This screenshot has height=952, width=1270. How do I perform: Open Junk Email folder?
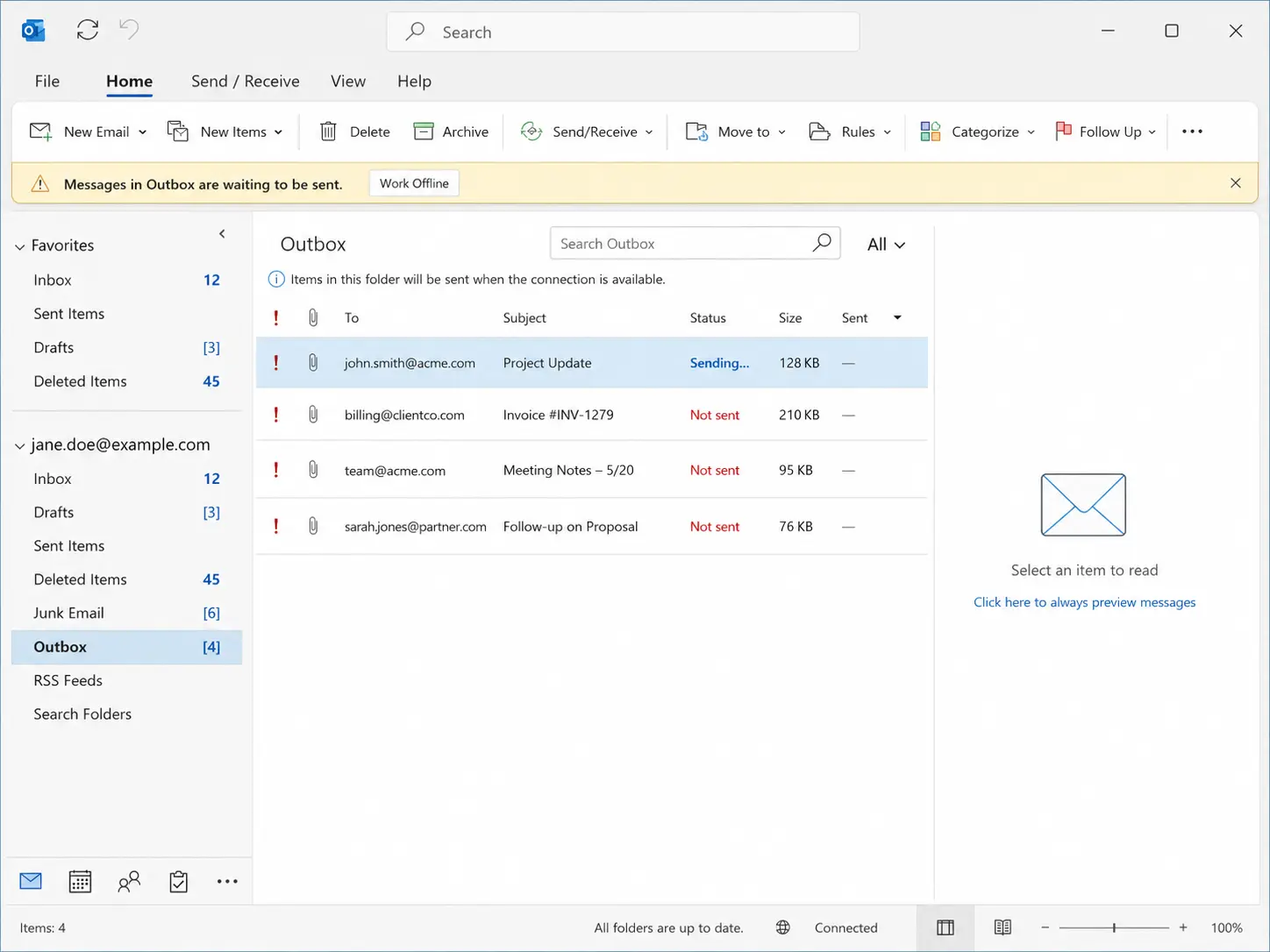tap(126, 613)
